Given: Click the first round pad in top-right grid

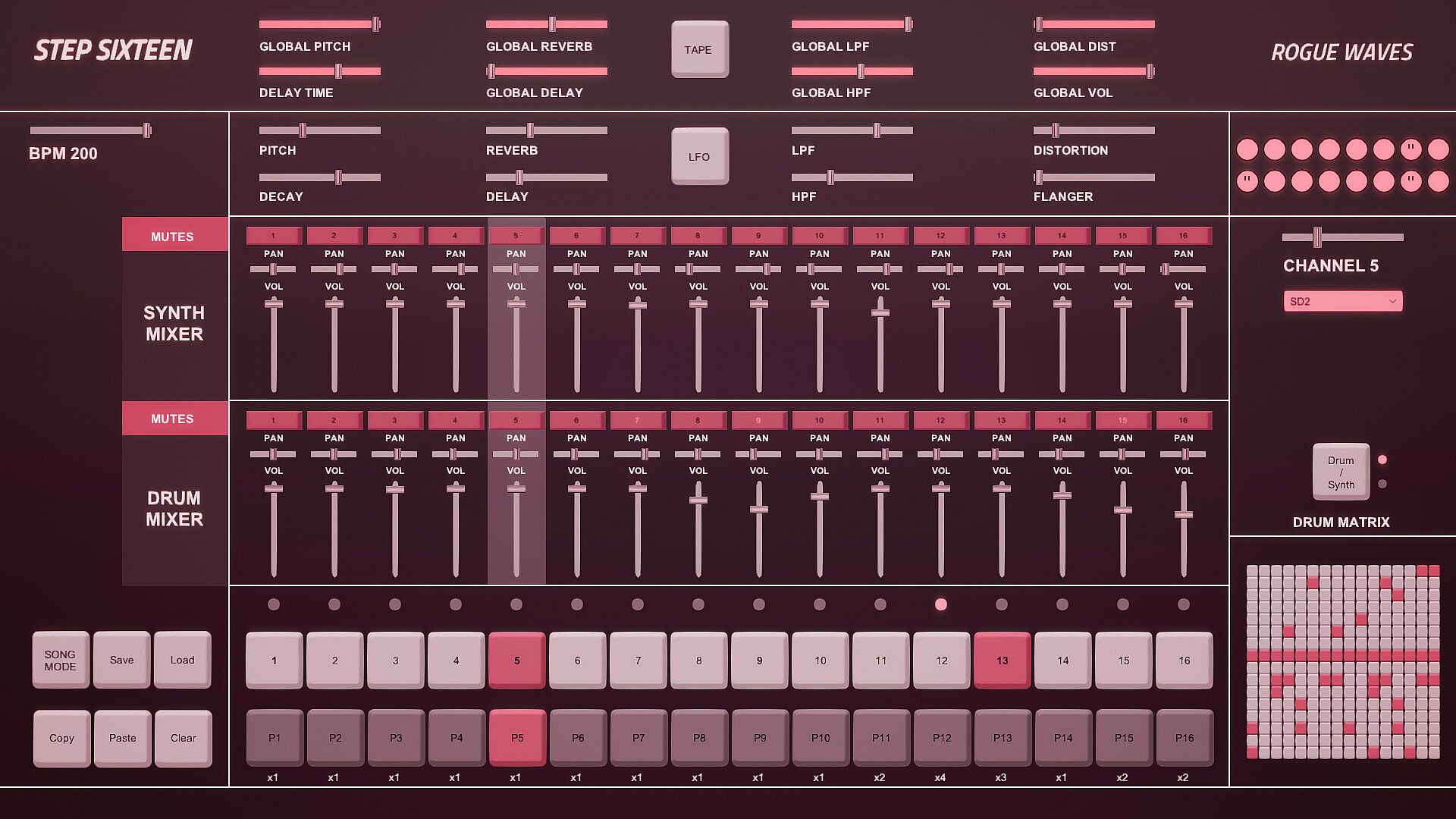Looking at the screenshot, I should (1247, 149).
